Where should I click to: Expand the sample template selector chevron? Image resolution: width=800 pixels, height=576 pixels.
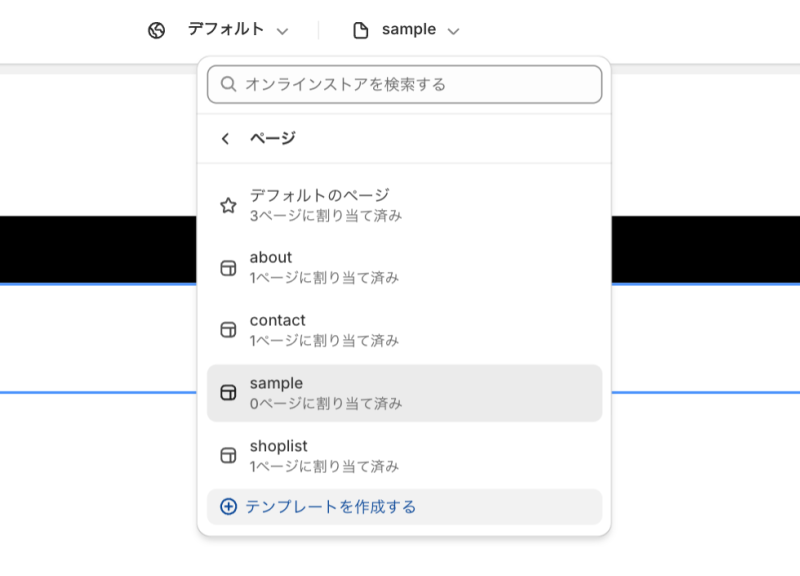pos(453,32)
